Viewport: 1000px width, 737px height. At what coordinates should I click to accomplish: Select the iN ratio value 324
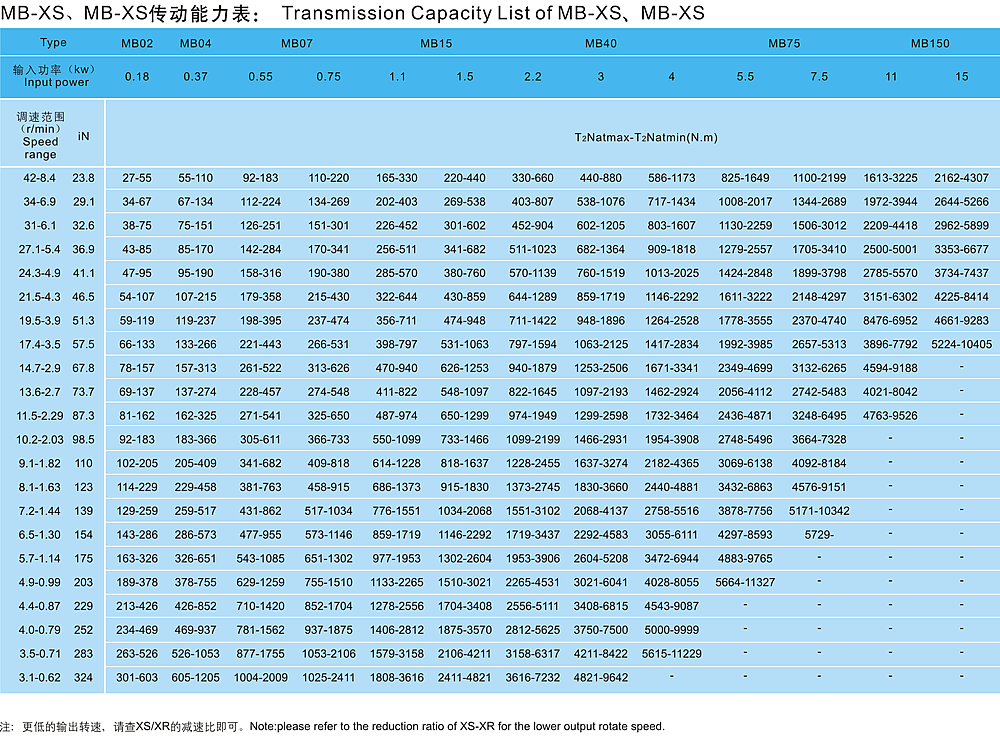coord(83,677)
